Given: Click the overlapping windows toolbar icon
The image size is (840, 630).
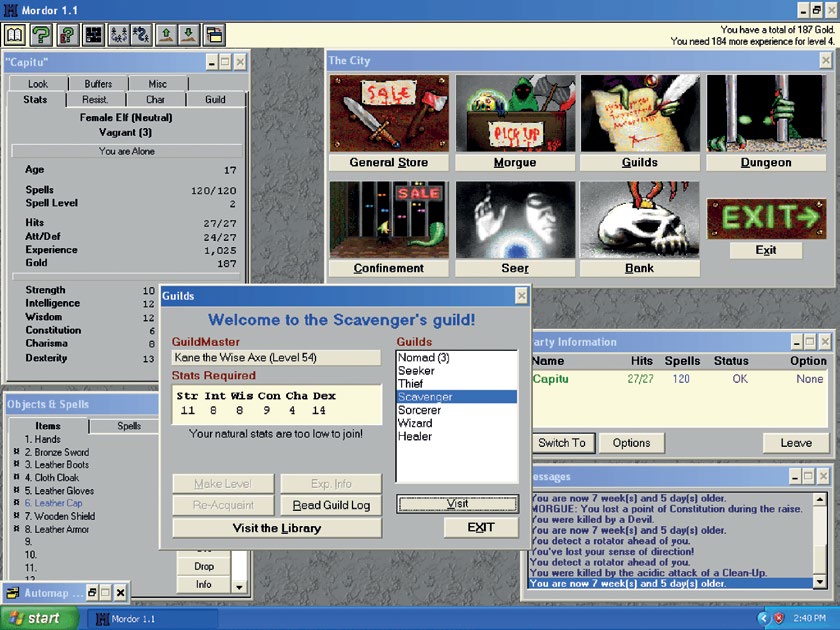Looking at the screenshot, I should (214, 35).
